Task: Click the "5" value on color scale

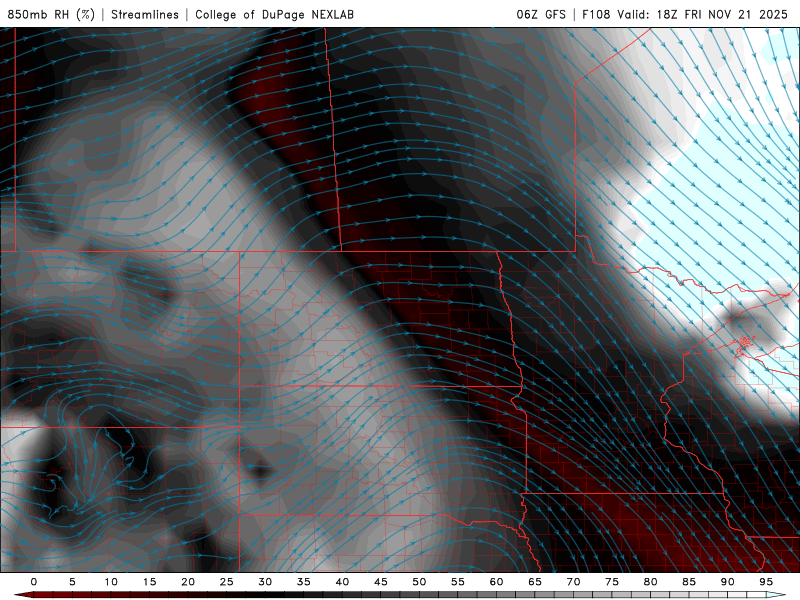Action: [x=72, y=582]
